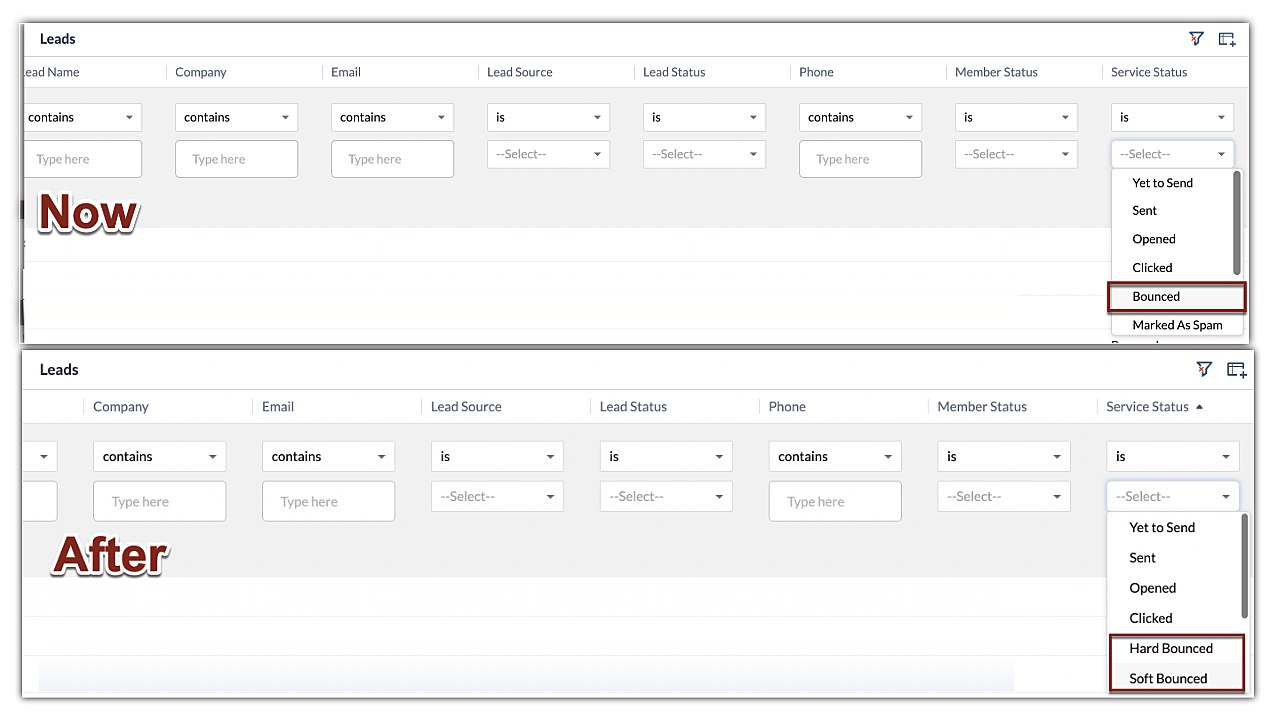Expand Lead Source --Select-- dropdown in the Now panel

click(547, 155)
